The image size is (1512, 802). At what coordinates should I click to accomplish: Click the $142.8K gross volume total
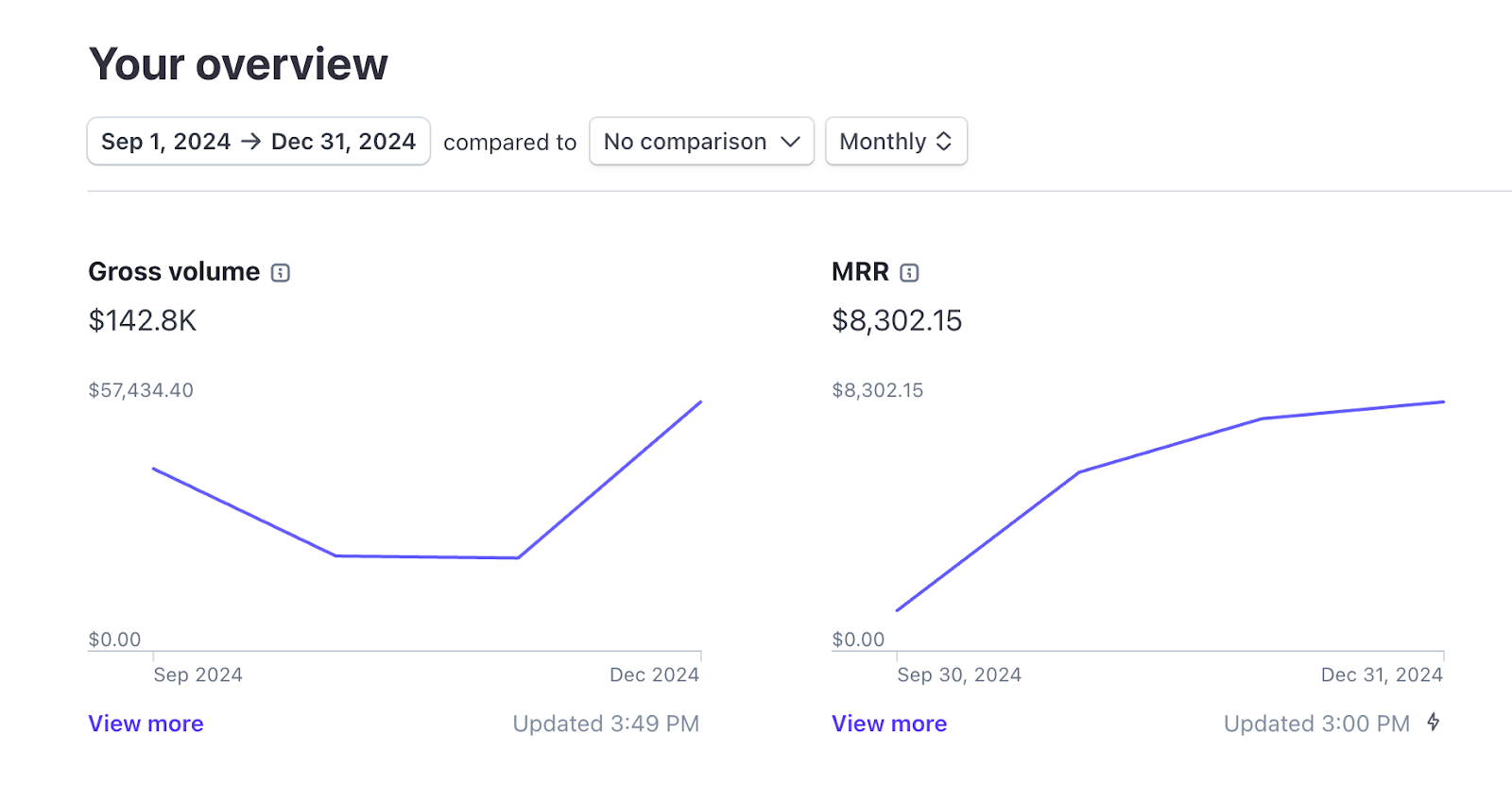click(143, 321)
